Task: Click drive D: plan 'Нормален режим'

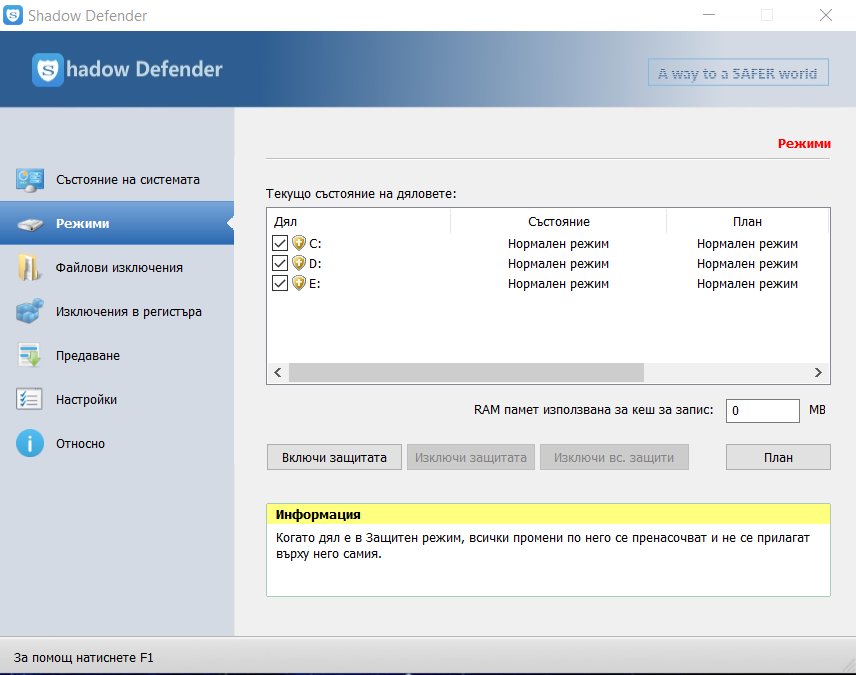Action: tap(747, 264)
